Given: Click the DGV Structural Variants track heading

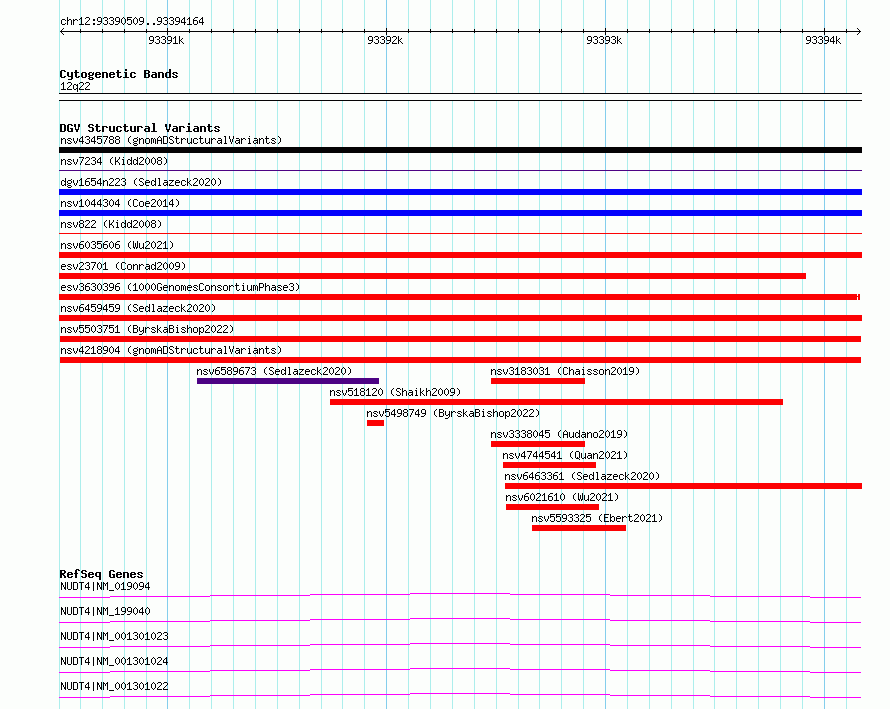Looking at the screenshot, I should [140, 128].
